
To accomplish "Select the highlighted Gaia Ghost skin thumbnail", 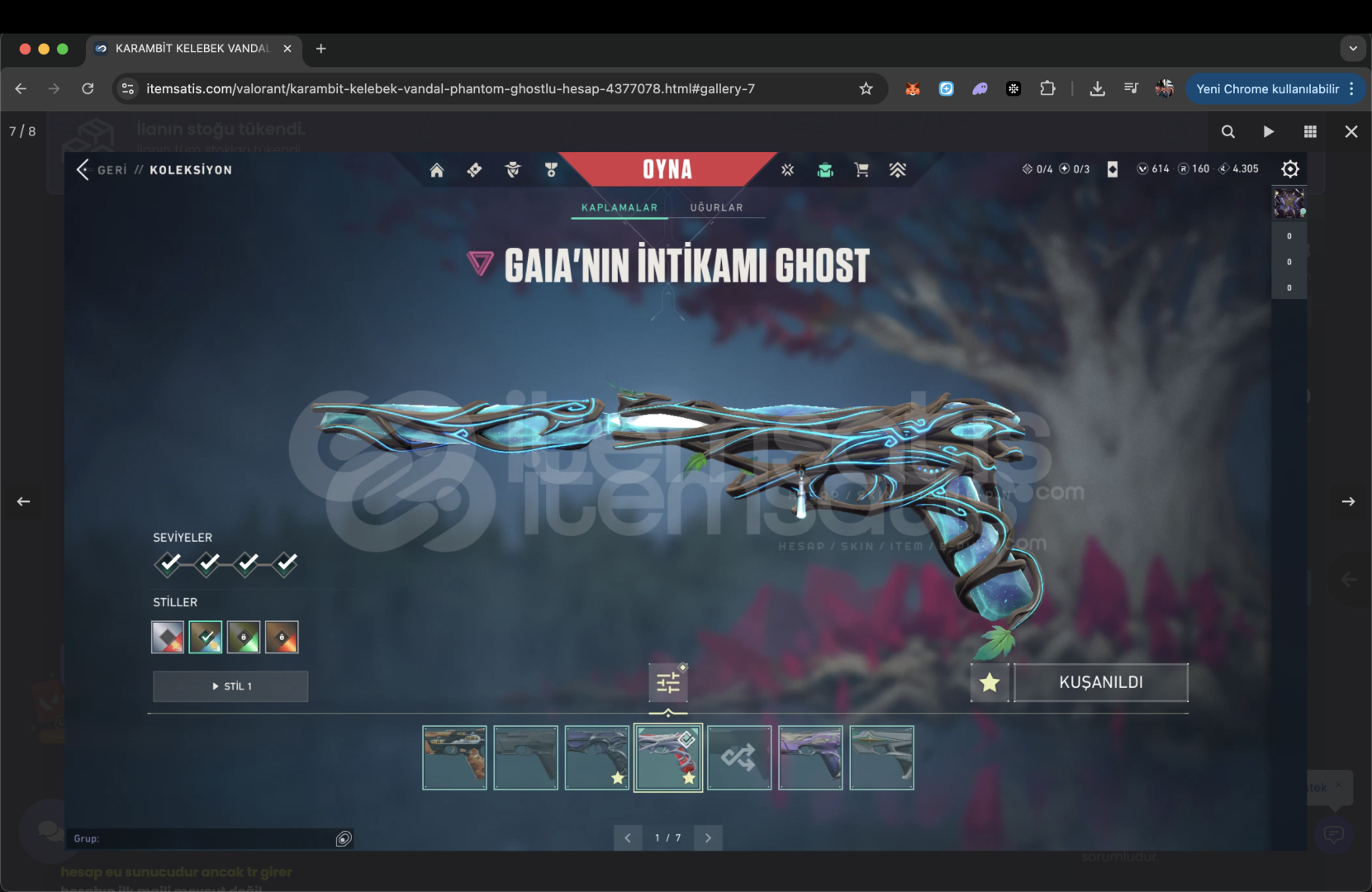I will [x=668, y=758].
